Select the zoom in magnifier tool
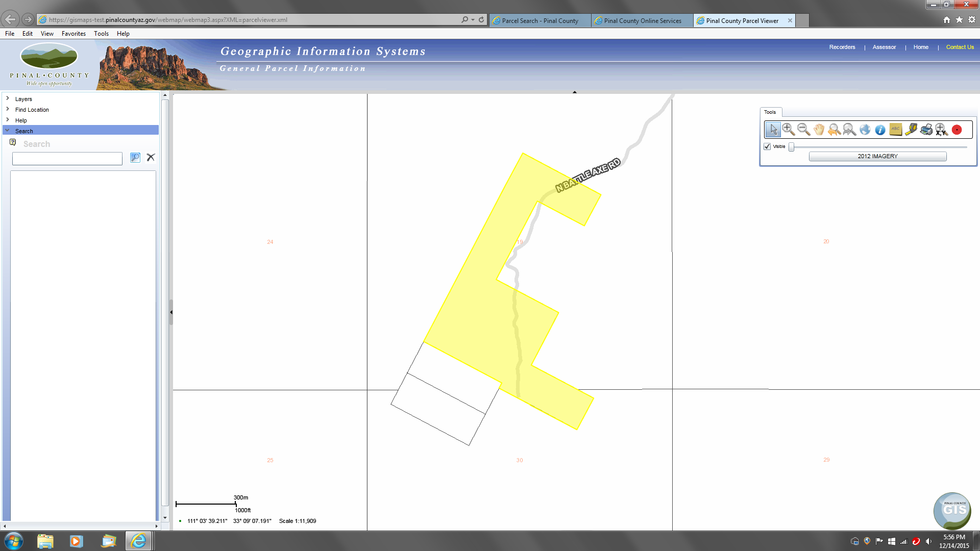 click(788, 129)
